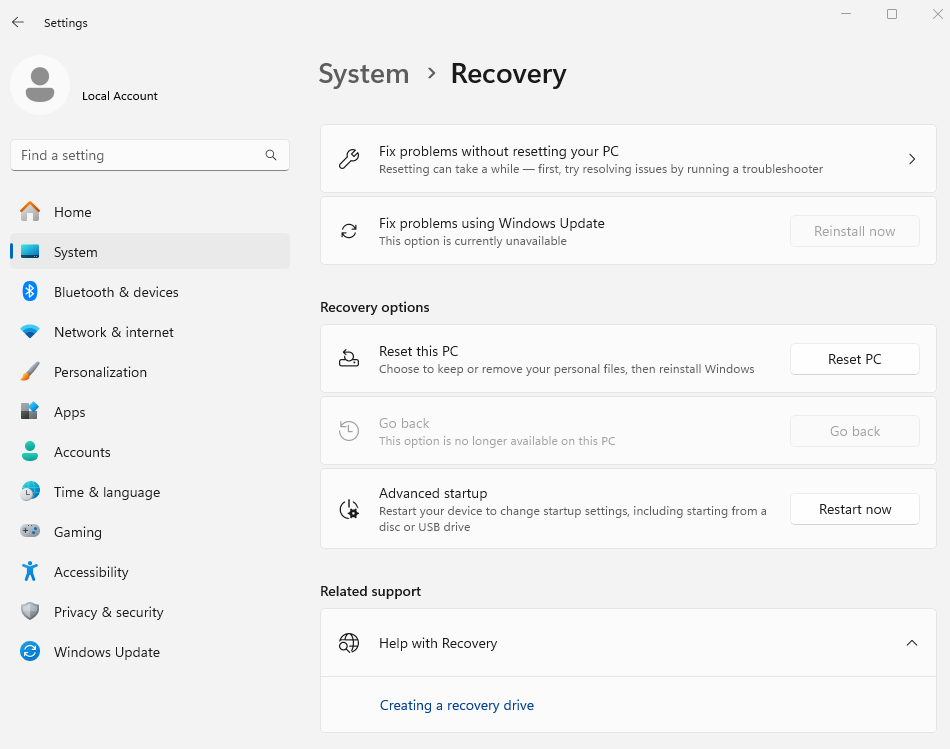This screenshot has height=749, width=950.
Task: Click the System monitor icon
Action: point(30,251)
